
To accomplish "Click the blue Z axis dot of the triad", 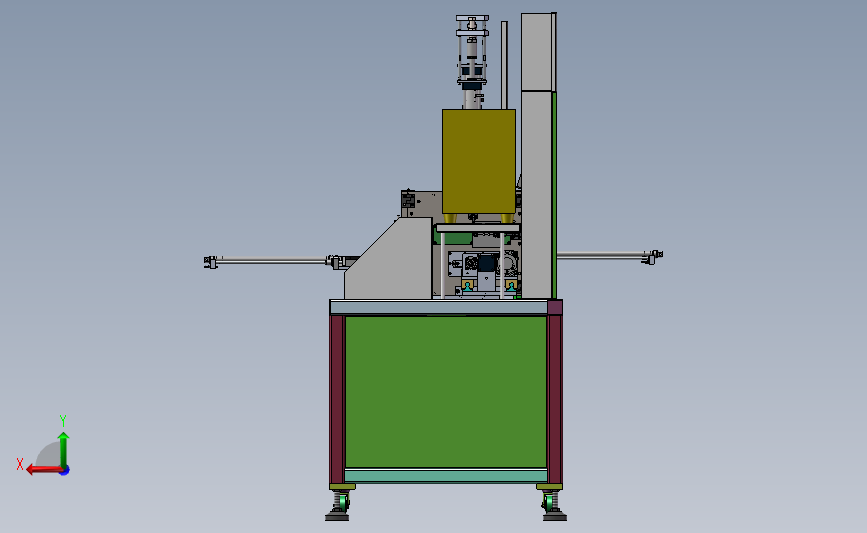I will [65, 471].
